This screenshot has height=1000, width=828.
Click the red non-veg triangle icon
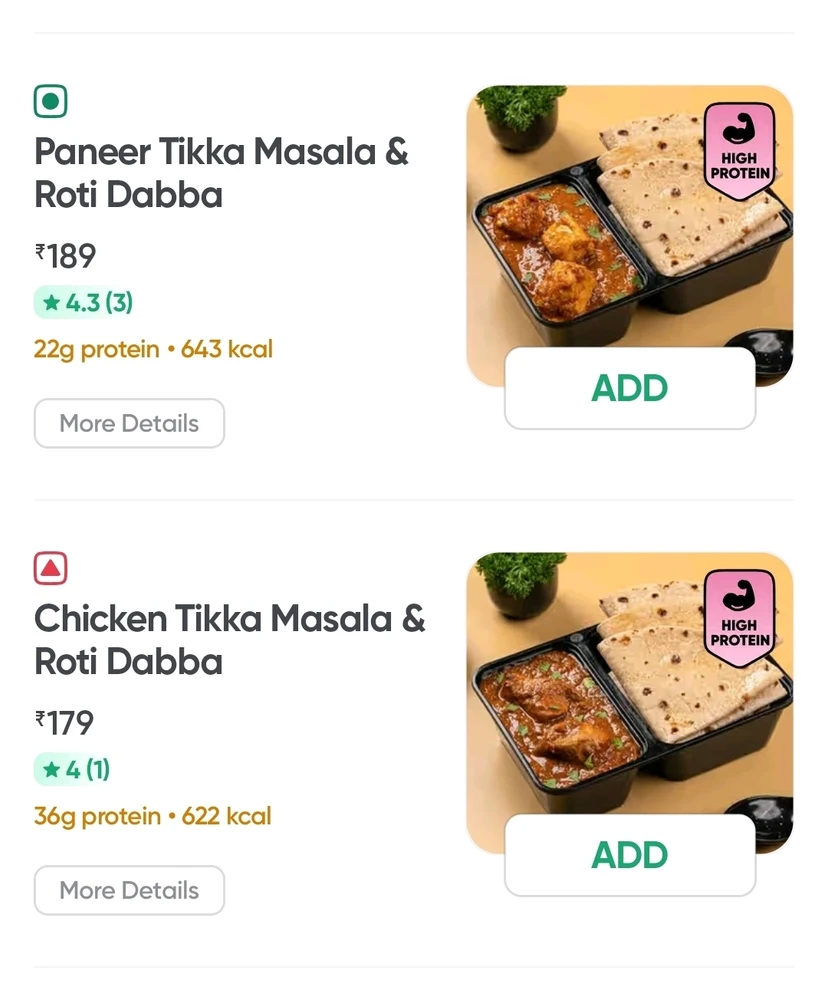[51, 568]
